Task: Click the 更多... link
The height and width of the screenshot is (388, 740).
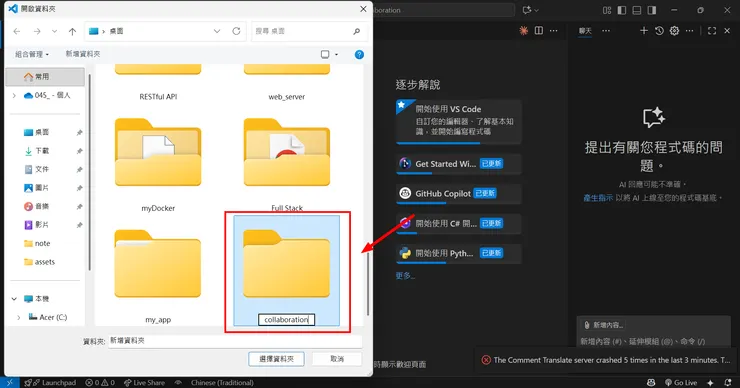Action: [x=405, y=276]
